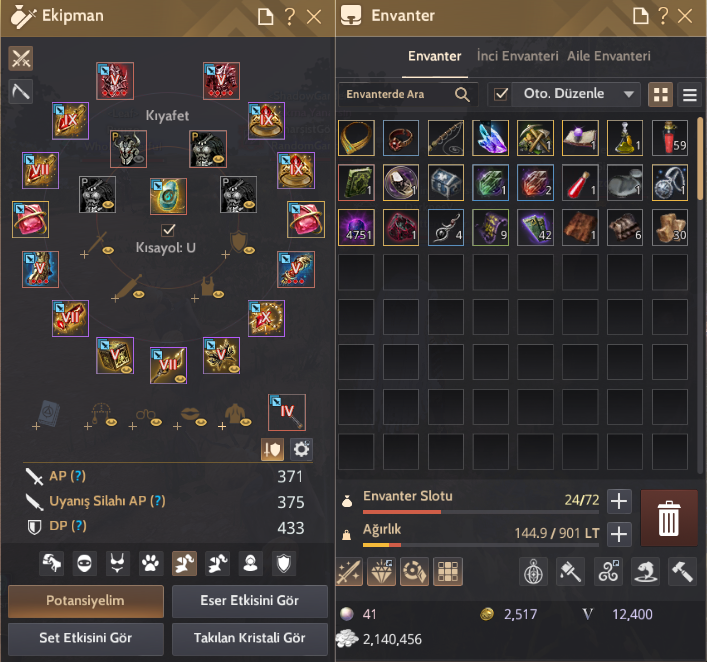Switch to list view layout icon
Image resolution: width=707 pixels, height=662 pixels.
689,94
